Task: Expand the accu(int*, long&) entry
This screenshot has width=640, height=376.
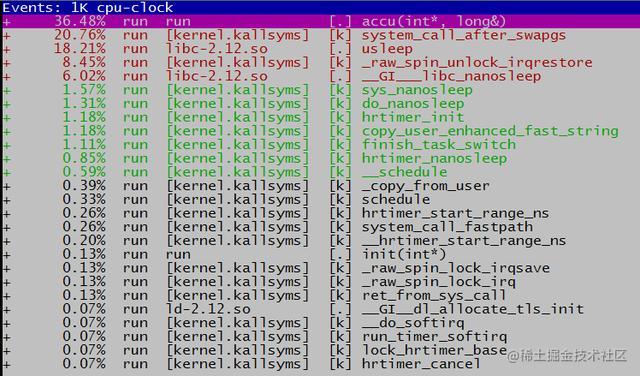Action: [7, 22]
